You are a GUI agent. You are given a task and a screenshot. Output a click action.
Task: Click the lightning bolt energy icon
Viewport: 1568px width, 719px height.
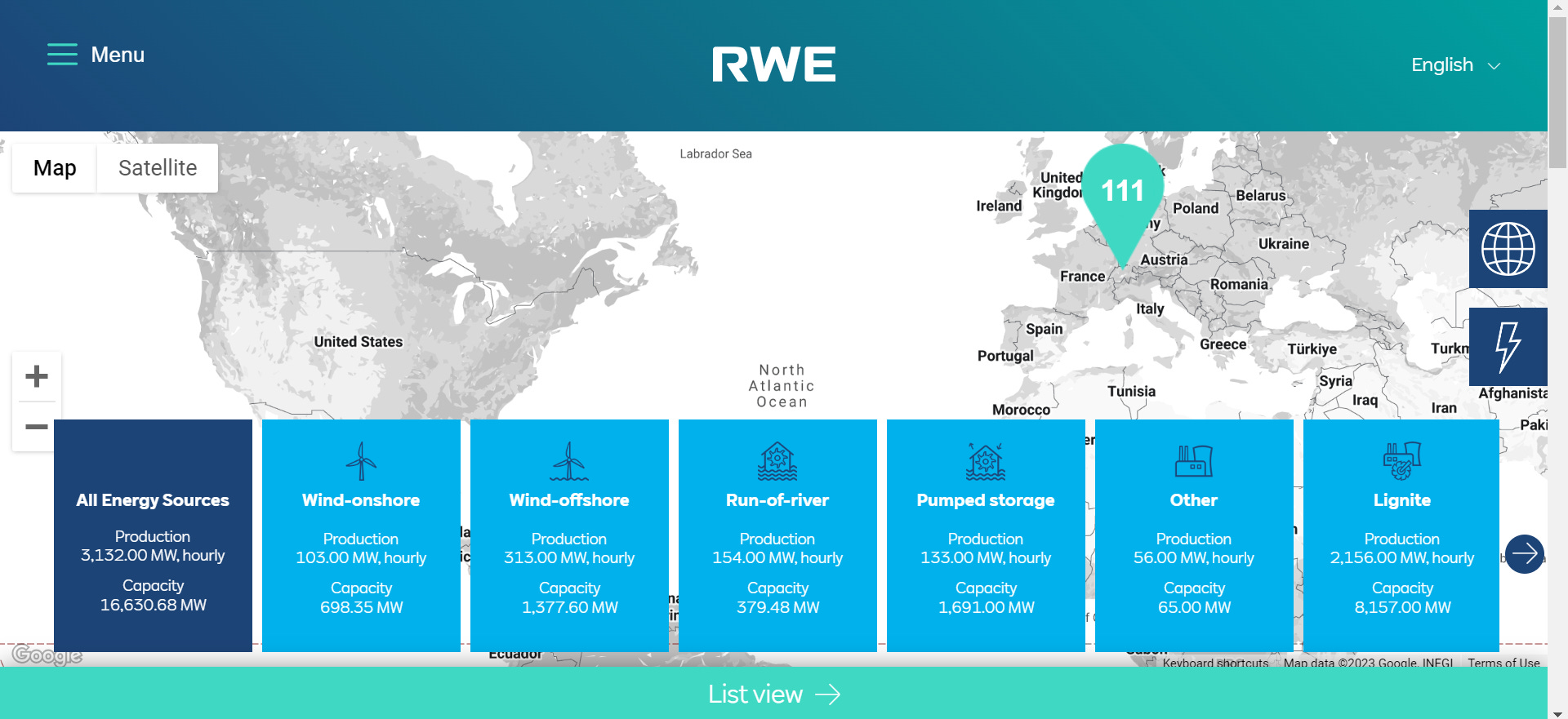[x=1508, y=347]
